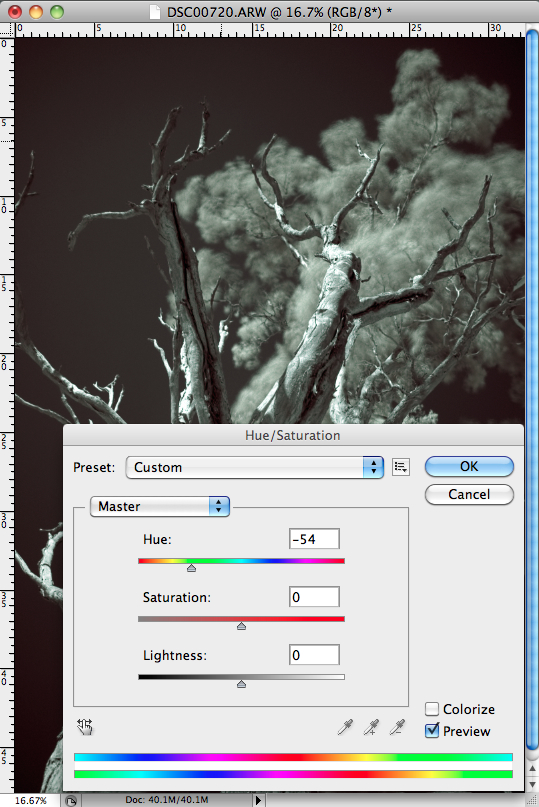Select the Add to Sample eyedropper
This screenshot has height=807, width=539.
click(x=371, y=727)
